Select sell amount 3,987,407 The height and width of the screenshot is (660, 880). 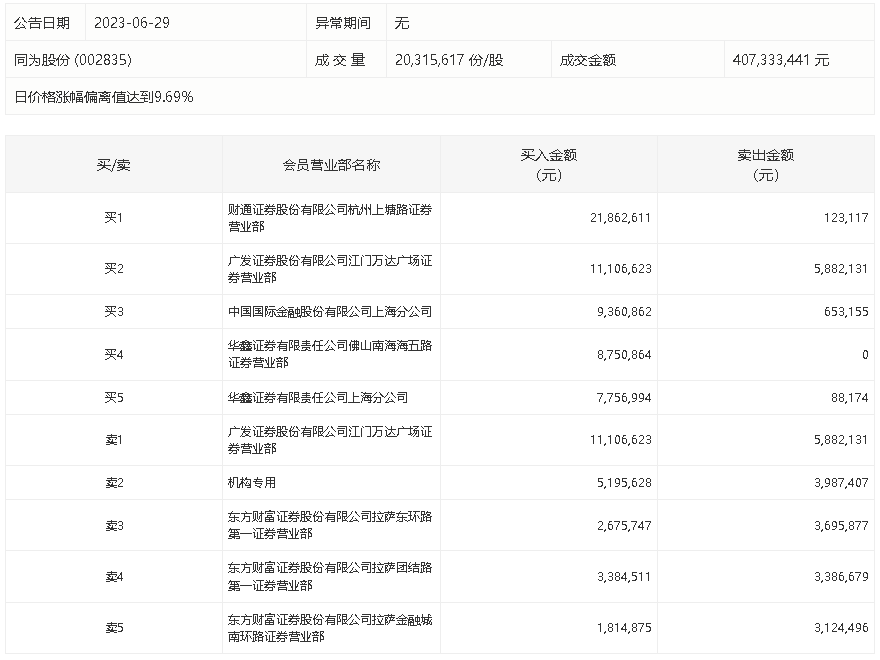coord(841,483)
